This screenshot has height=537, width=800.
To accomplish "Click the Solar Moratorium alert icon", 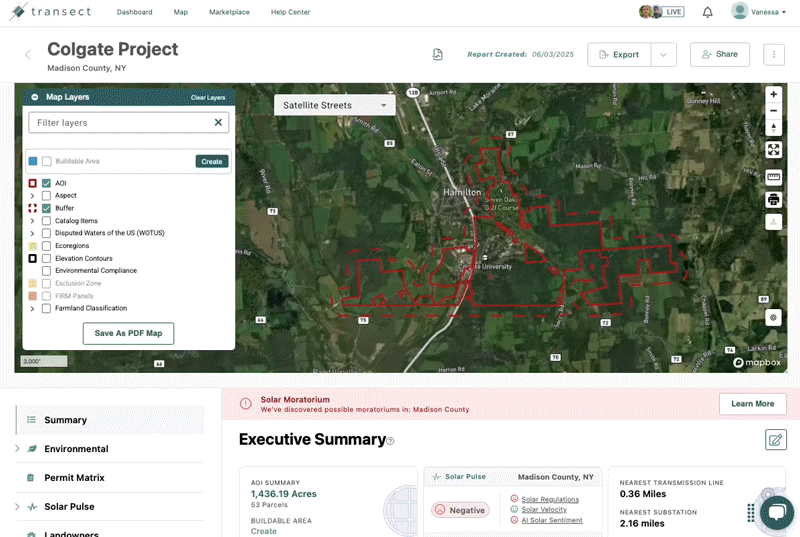I will 245,404.
